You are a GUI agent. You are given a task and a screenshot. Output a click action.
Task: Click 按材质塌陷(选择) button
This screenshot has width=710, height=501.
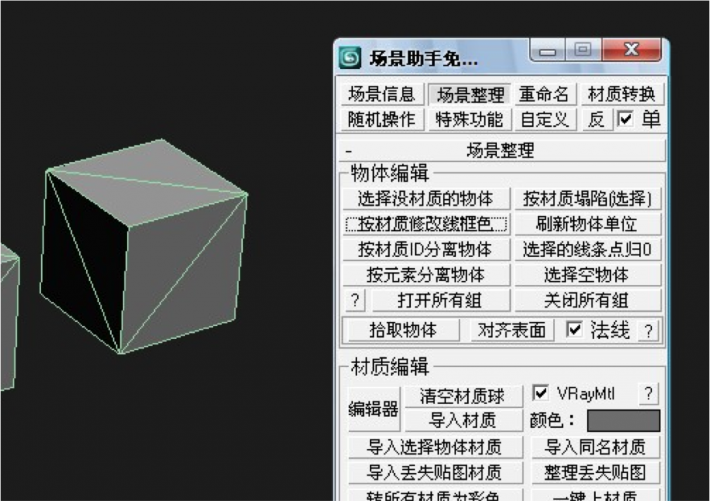pyautogui.click(x=587, y=198)
